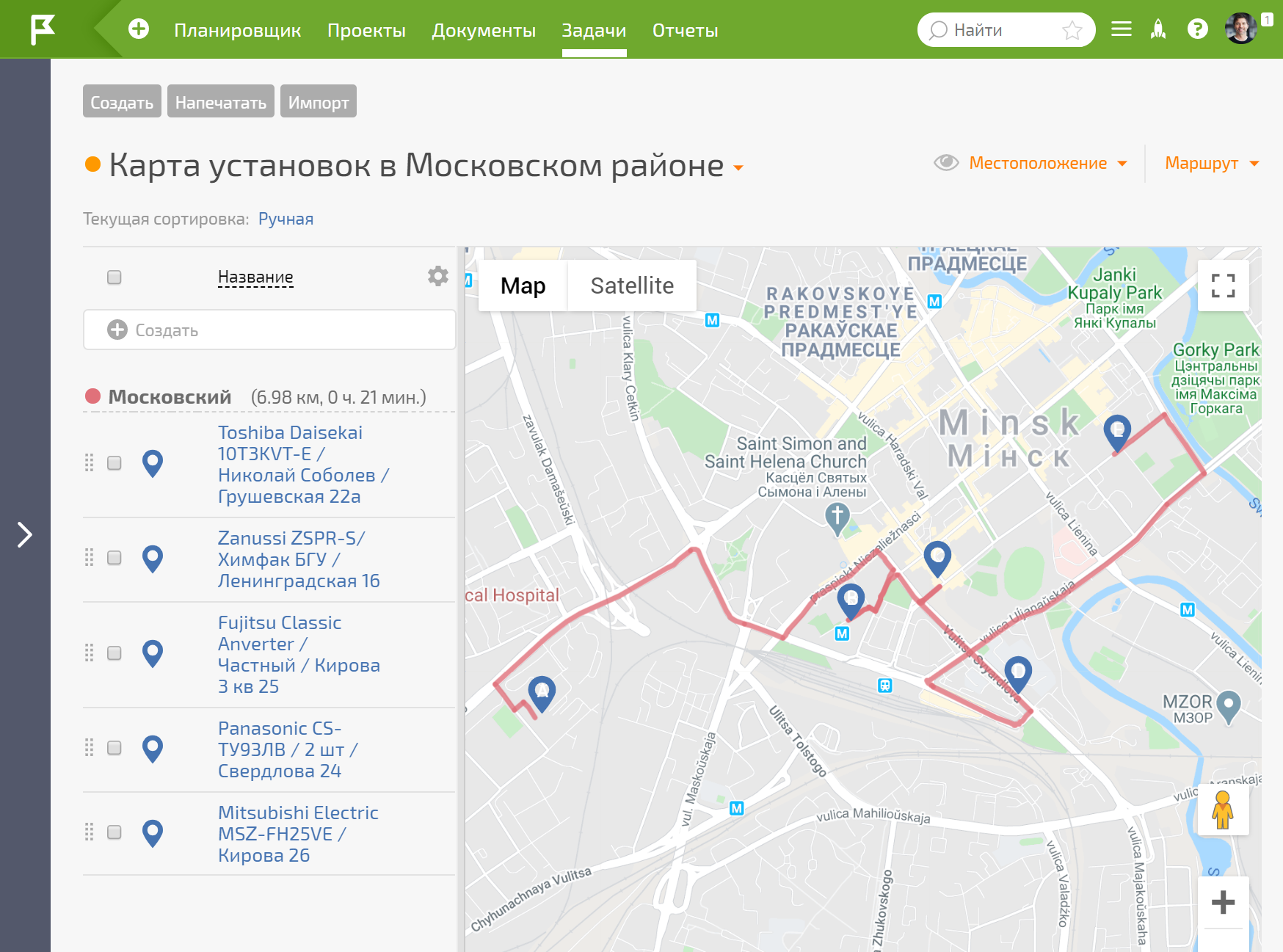This screenshot has height=952, width=1283.
Task: Go to the Проекты menu
Action: [x=366, y=30]
